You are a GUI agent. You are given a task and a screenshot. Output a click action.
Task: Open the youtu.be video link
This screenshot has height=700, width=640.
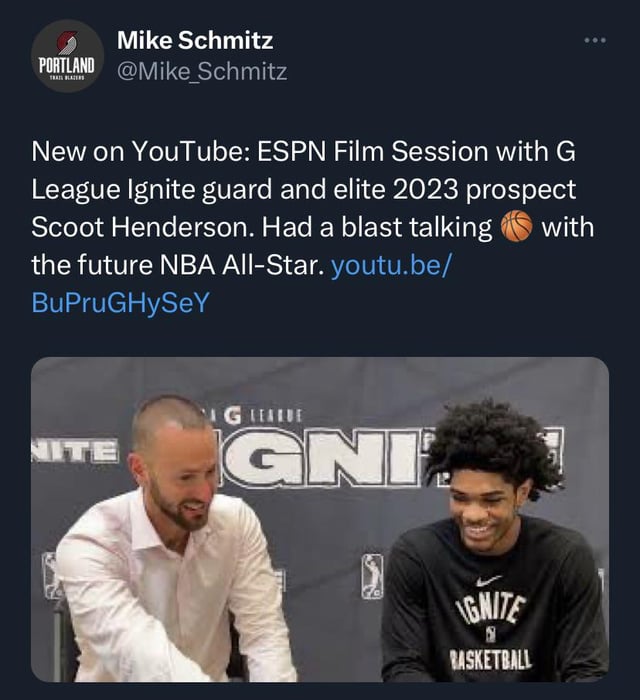coord(392,266)
